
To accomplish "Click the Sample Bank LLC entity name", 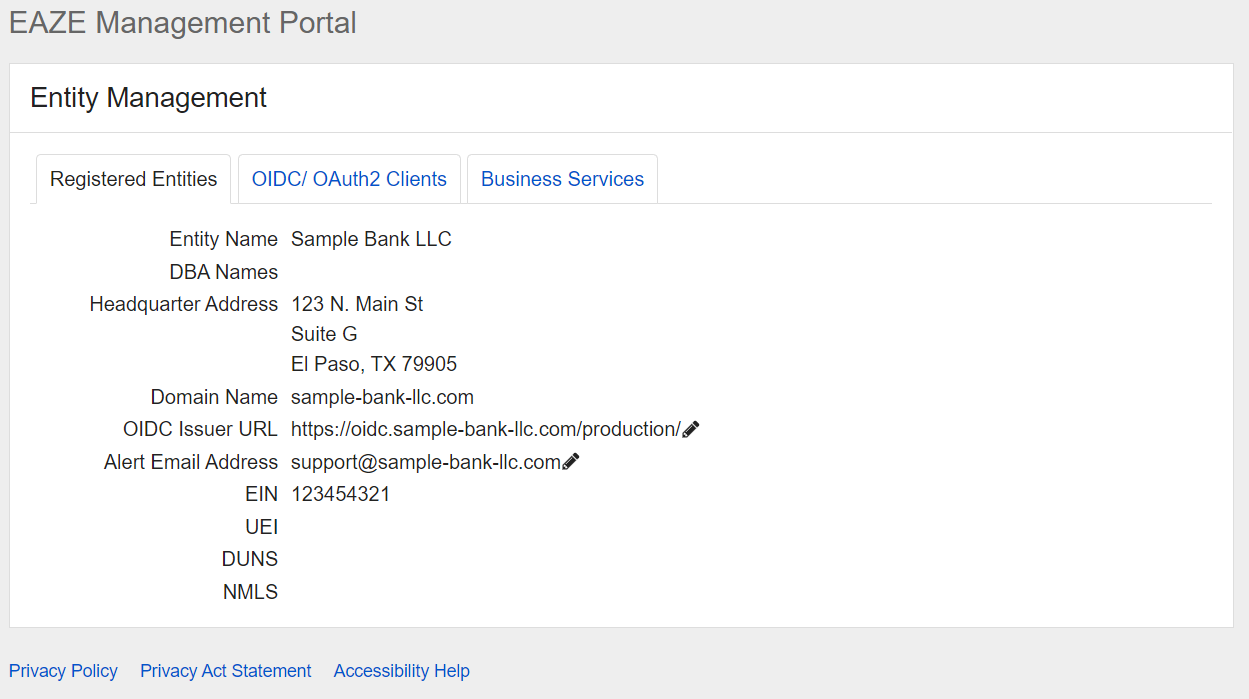I will click(x=371, y=240).
